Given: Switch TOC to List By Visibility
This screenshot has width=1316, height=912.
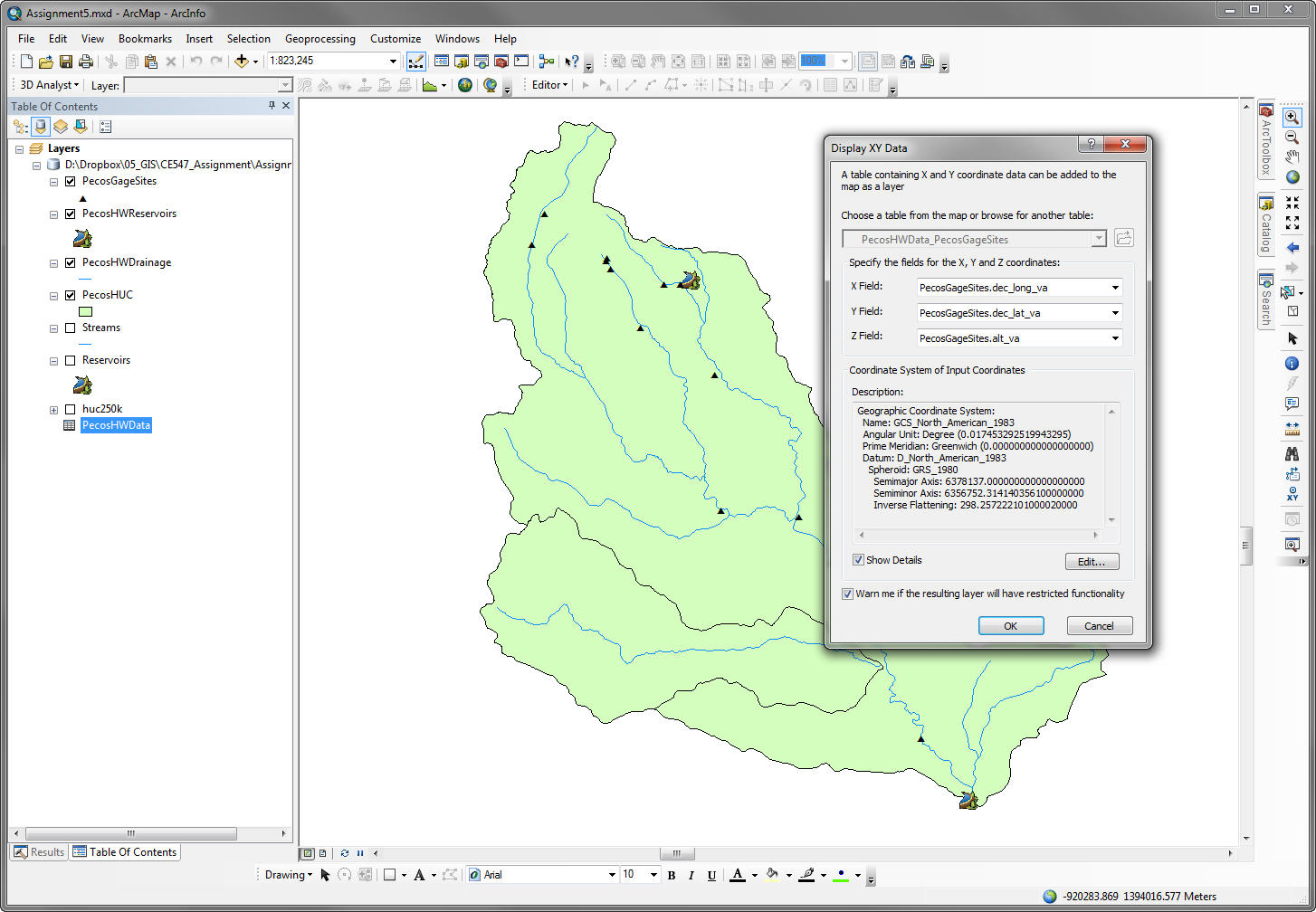Looking at the screenshot, I should (61, 127).
